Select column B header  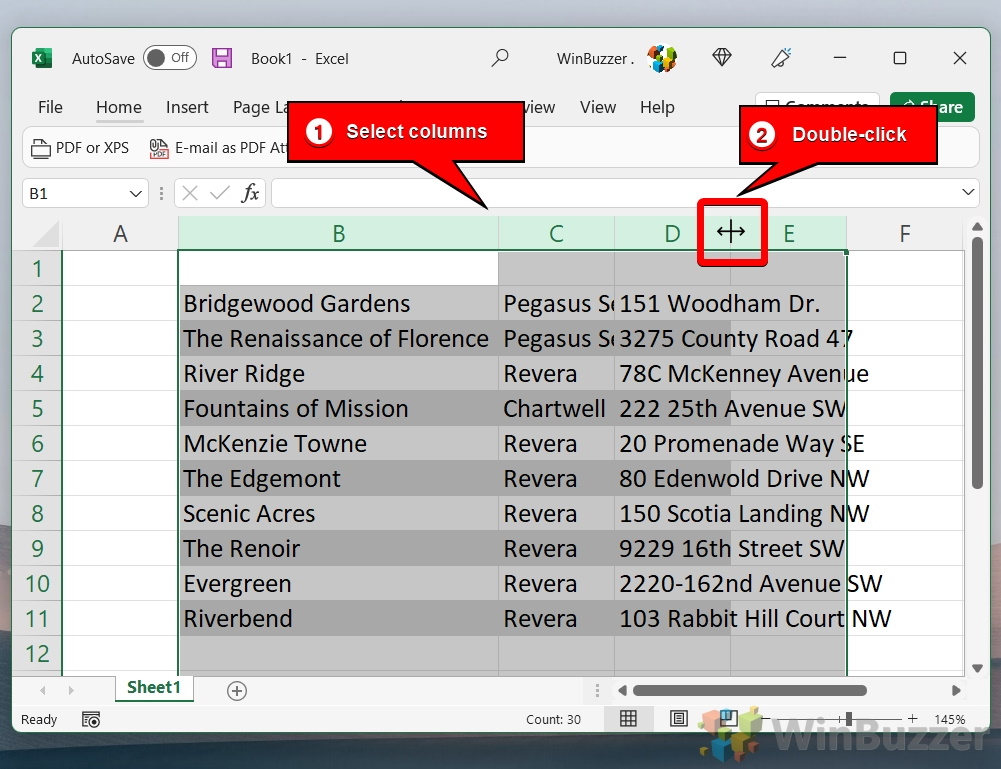coord(338,234)
